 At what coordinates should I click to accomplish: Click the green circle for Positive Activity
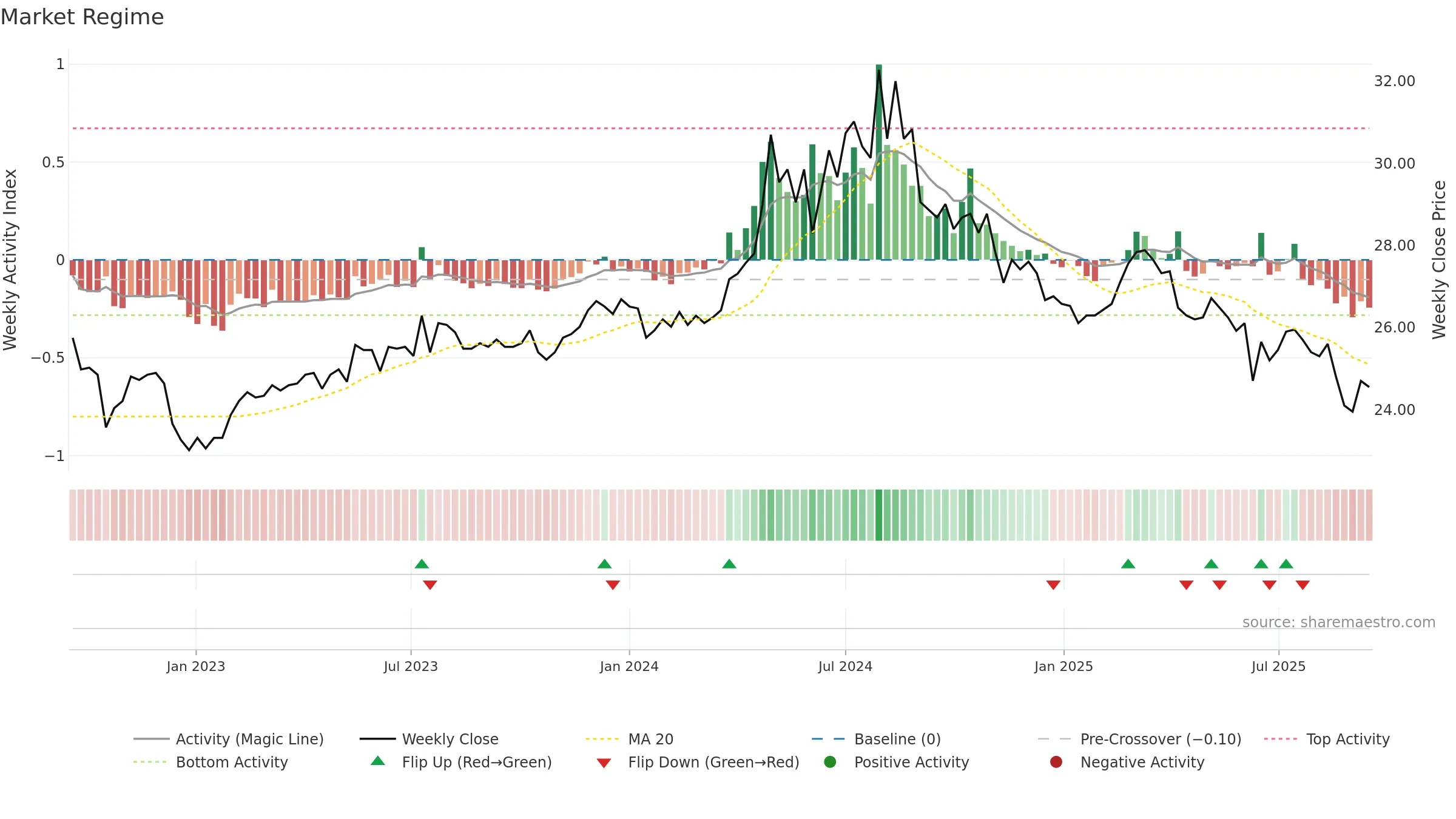pyautogui.click(x=830, y=762)
